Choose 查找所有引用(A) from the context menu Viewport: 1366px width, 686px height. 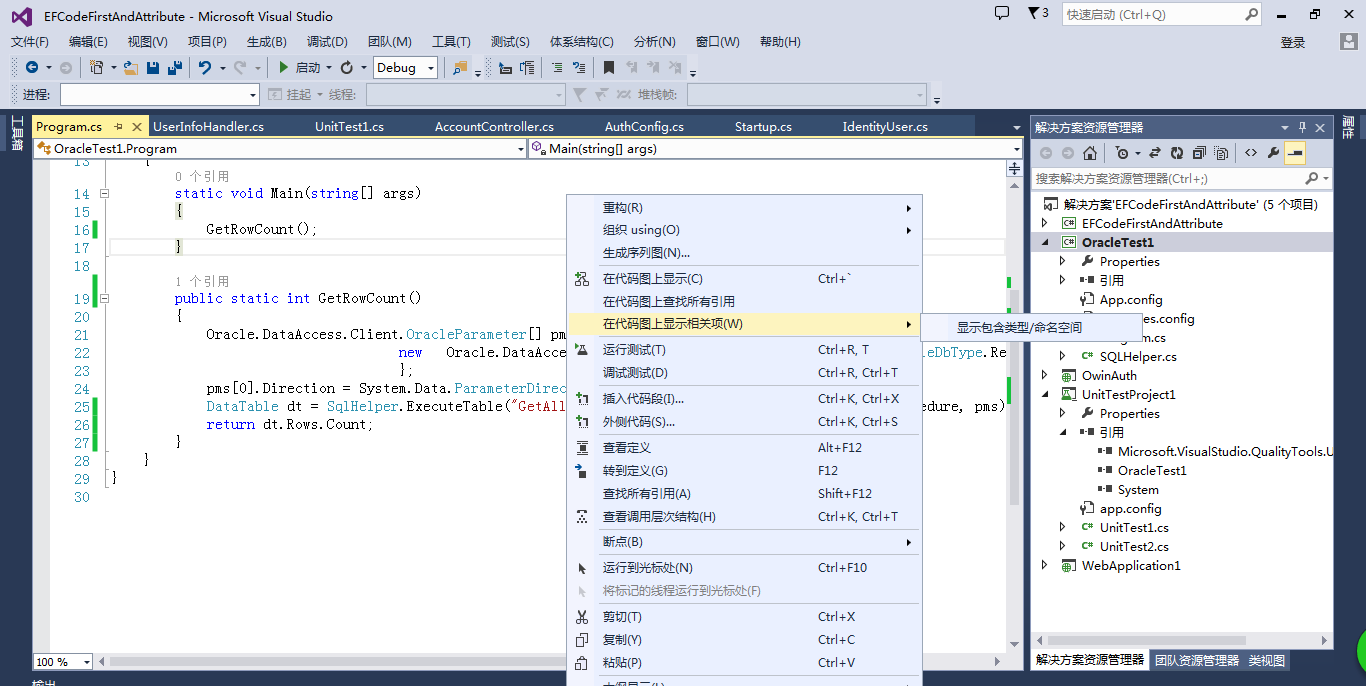tap(744, 493)
